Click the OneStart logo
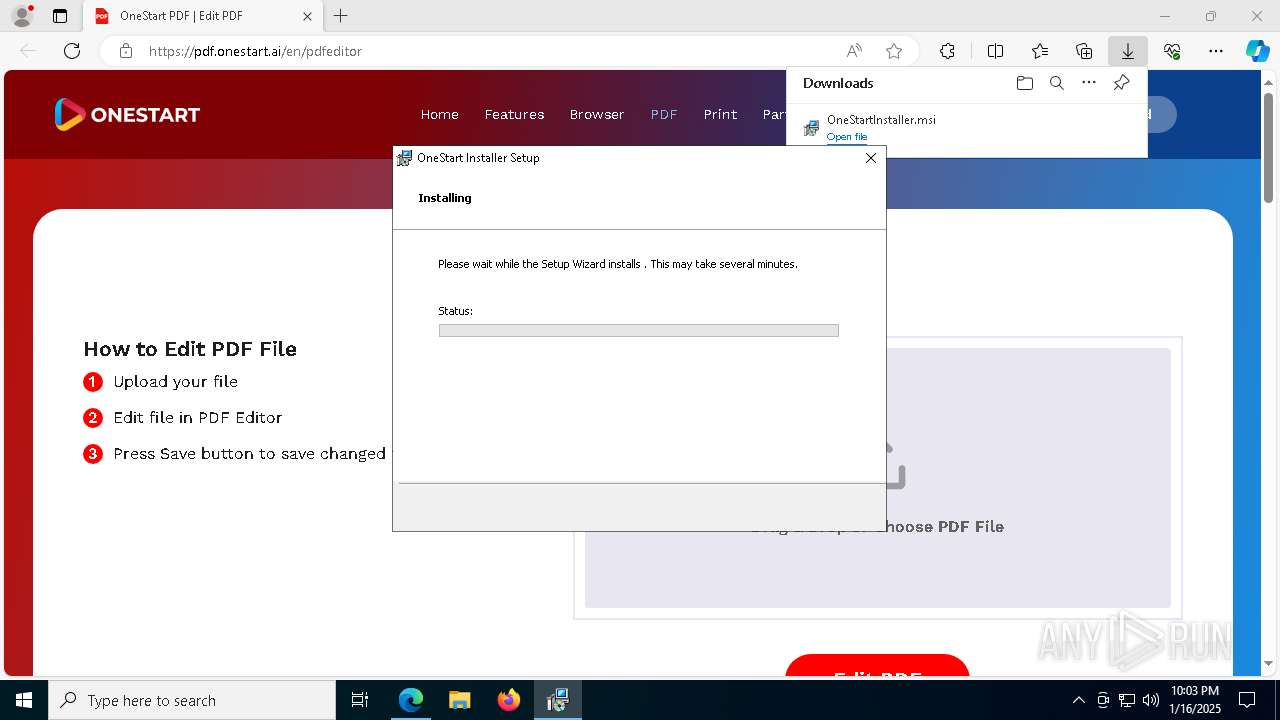The height and width of the screenshot is (720, 1280). [127, 114]
